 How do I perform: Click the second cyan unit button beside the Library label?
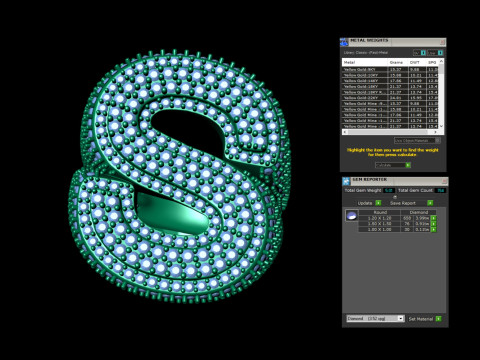[x=440, y=53]
